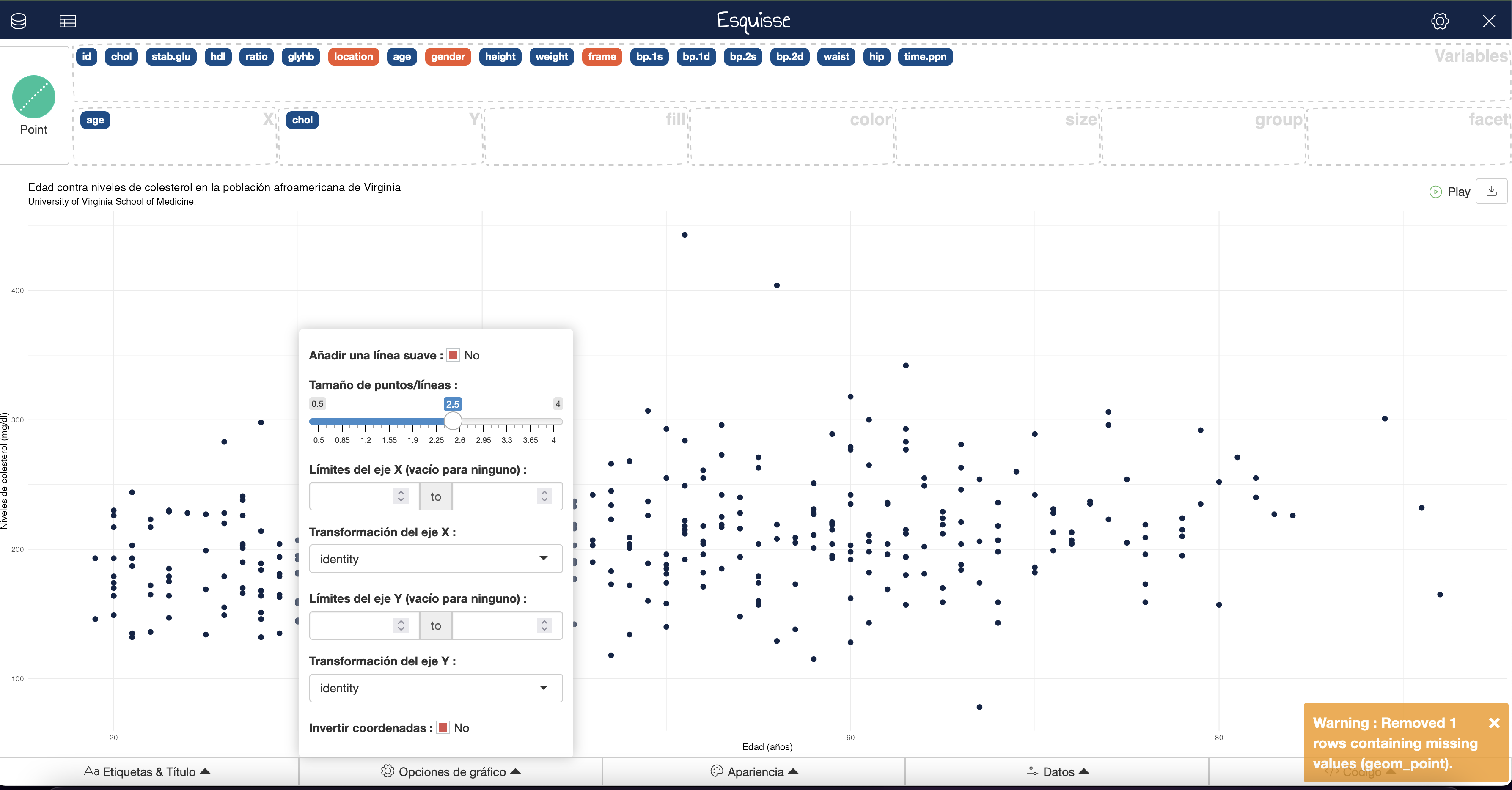Viewport: 1512px width, 790px height.
Task: Click the point size slider handle
Action: coord(453,421)
